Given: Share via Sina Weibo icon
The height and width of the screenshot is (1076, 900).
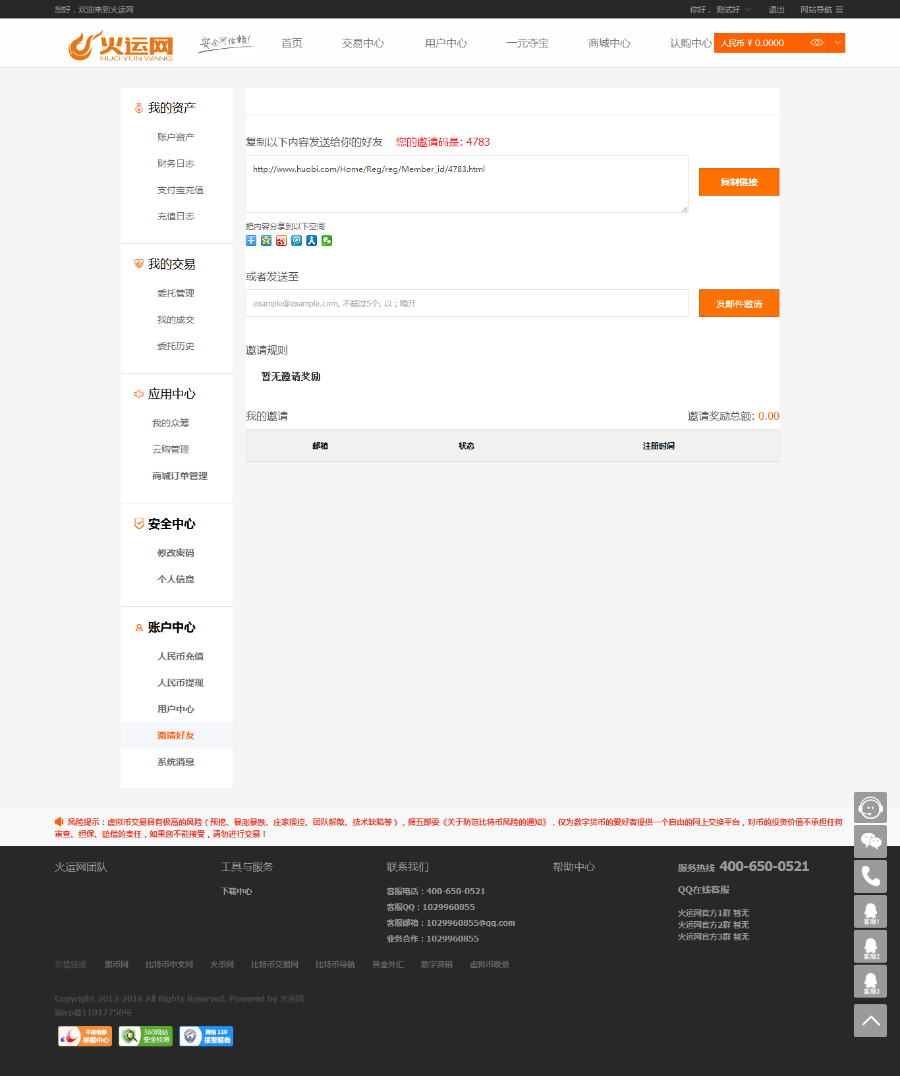Looking at the screenshot, I should point(281,240).
